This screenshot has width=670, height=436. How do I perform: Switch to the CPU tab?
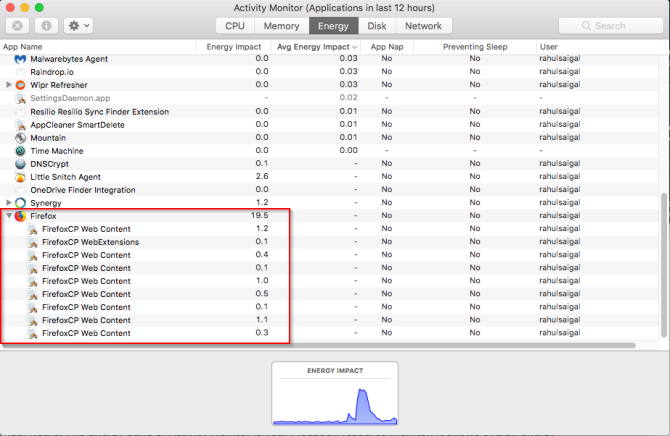coord(235,26)
